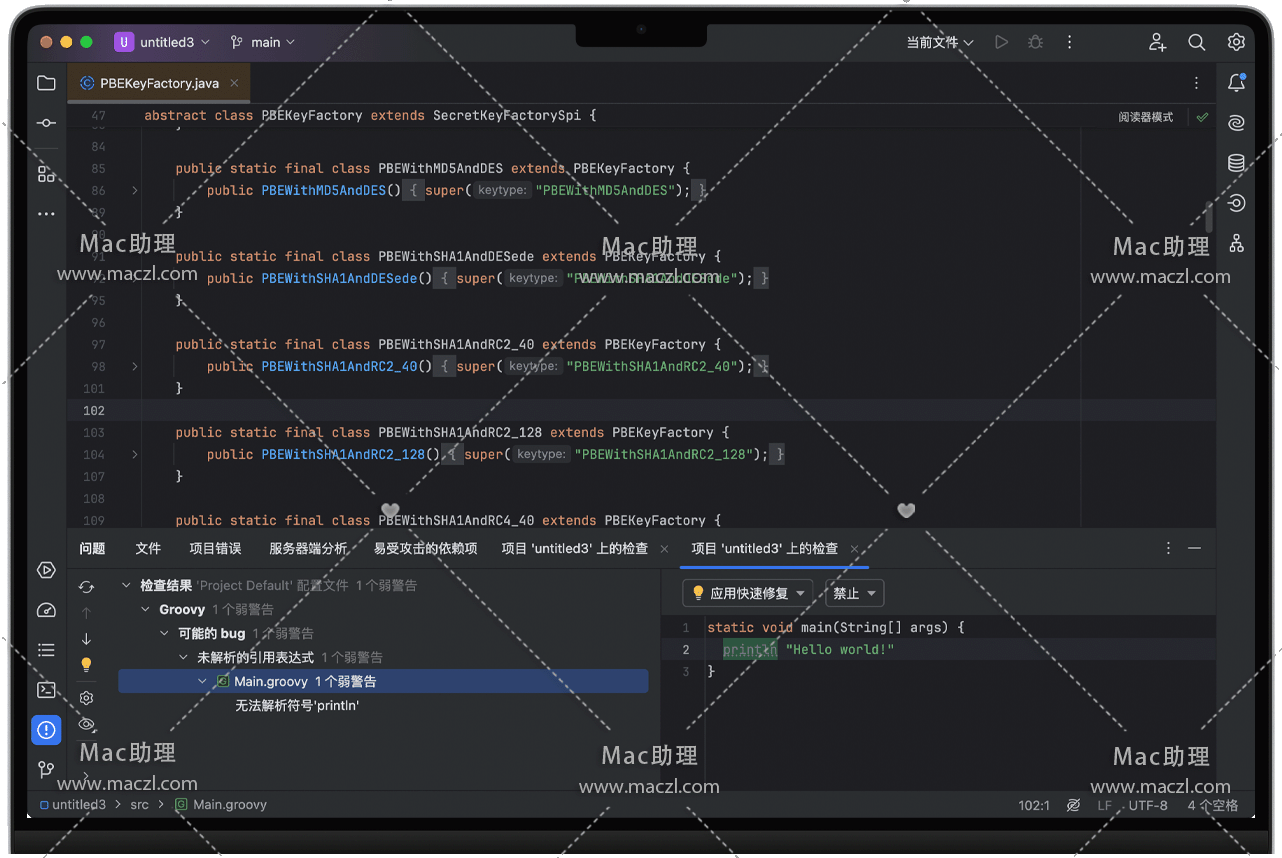Viewport: 1282px width, 858px height.
Task: Toggle the eye preview icon in inspection panel
Action: point(87,724)
